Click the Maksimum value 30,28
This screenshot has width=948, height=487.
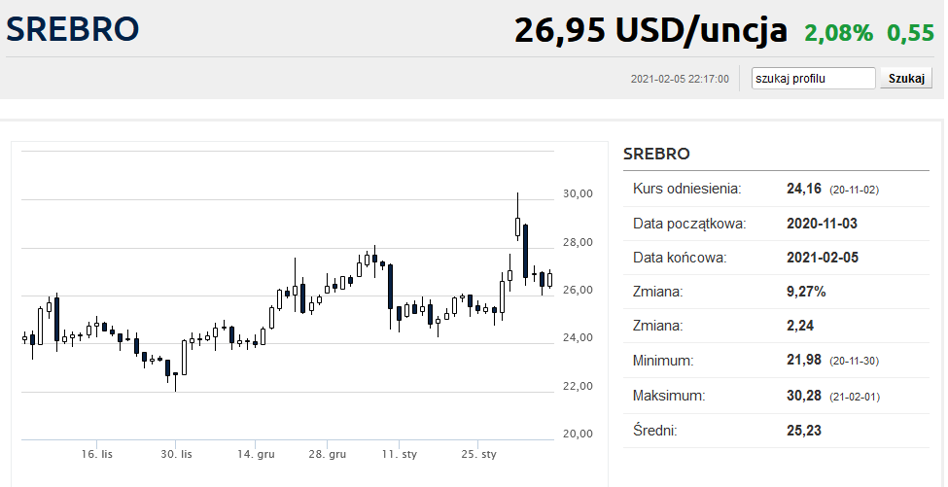coord(804,396)
